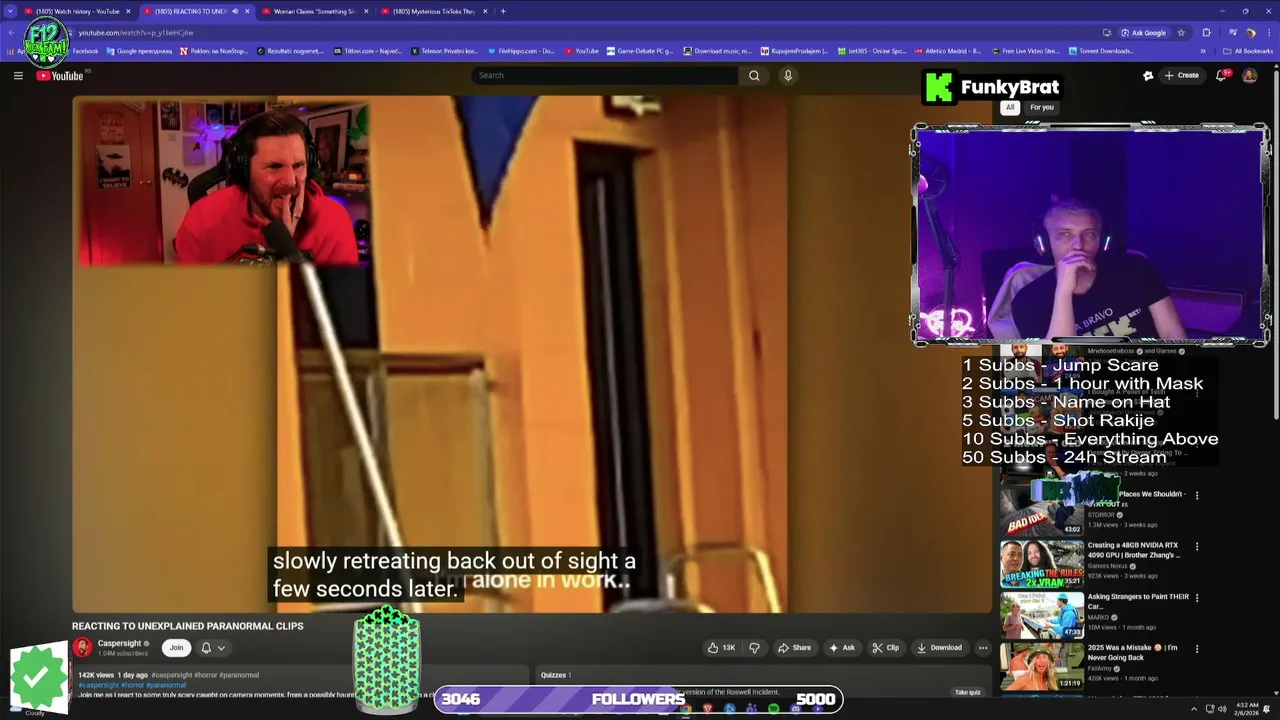This screenshot has height=720, width=1280.
Task: Click the Ask Google button in address bar
Action: pos(1144,32)
